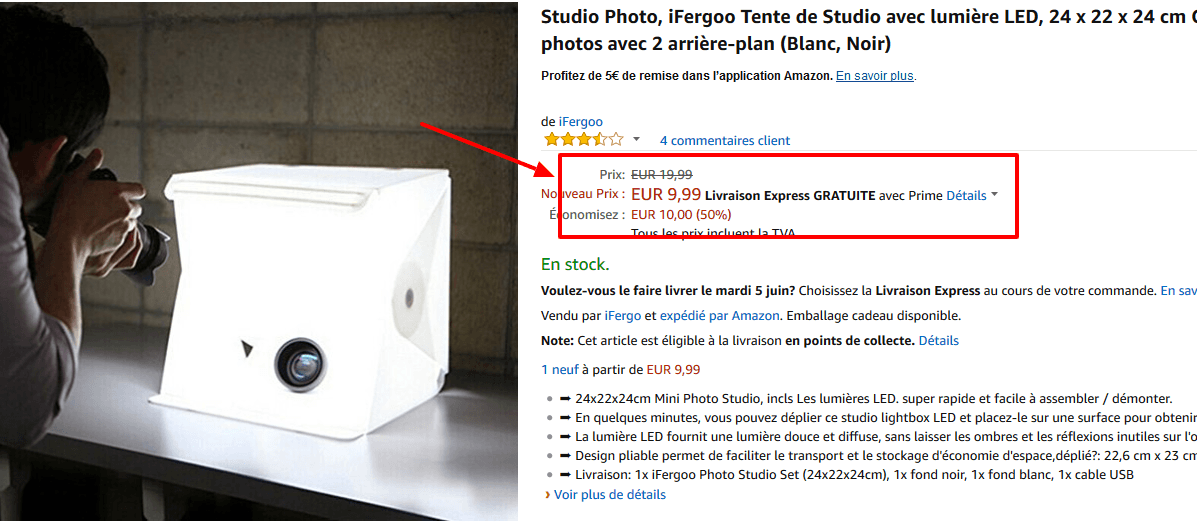Expand the arrow after the Prime Détails link
Image resolution: width=1197 pixels, height=524 pixels.
point(995,195)
